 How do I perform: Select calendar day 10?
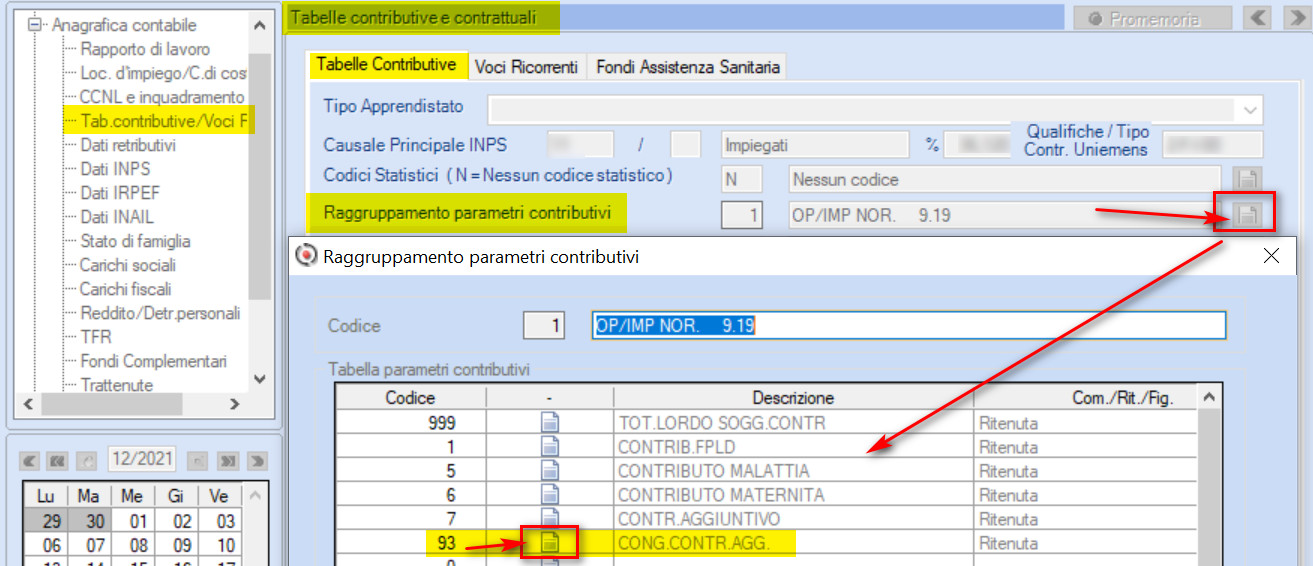coord(219,545)
